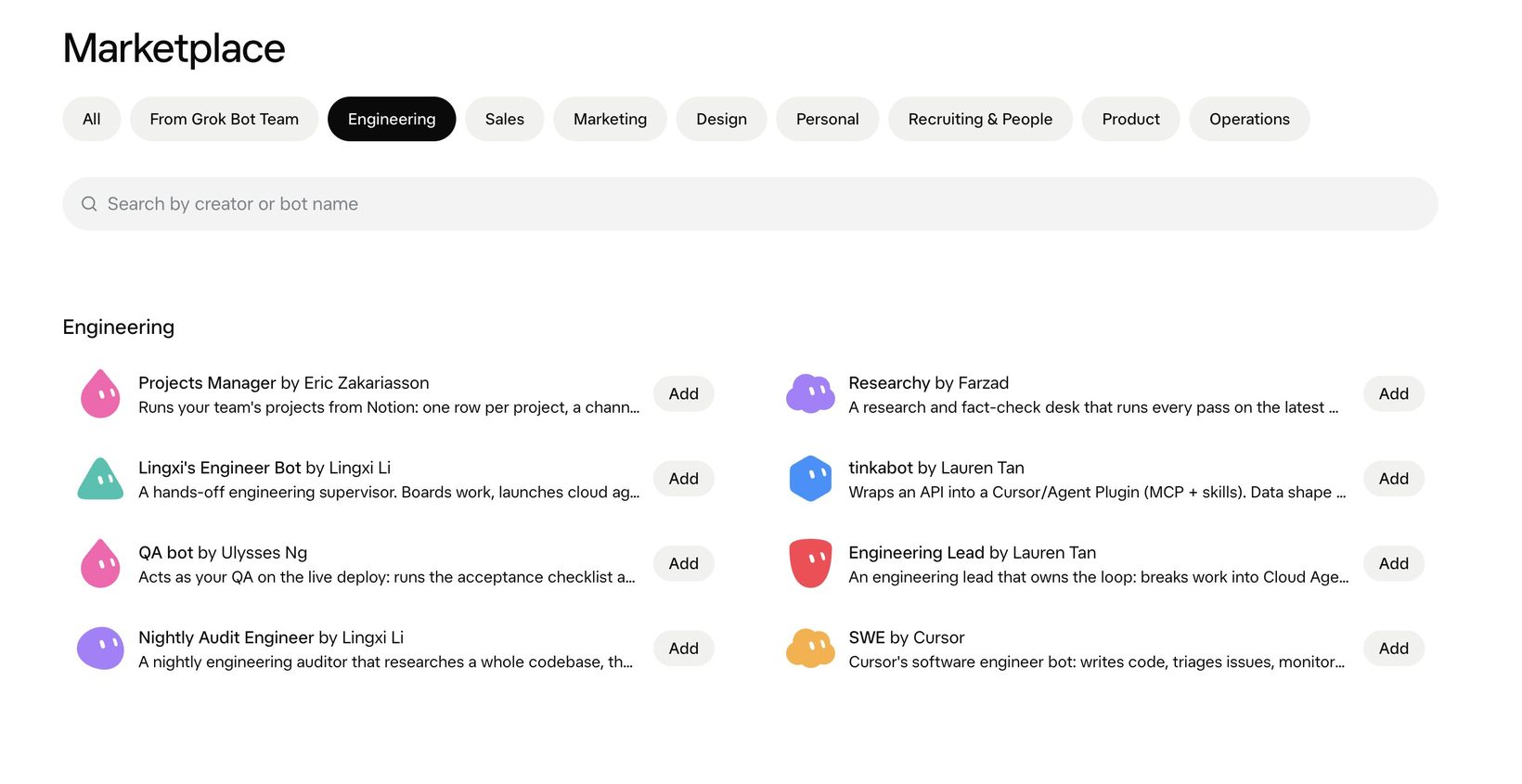This screenshot has height=784, width=1522.
Task: Switch to the Product category
Action: click(1131, 119)
